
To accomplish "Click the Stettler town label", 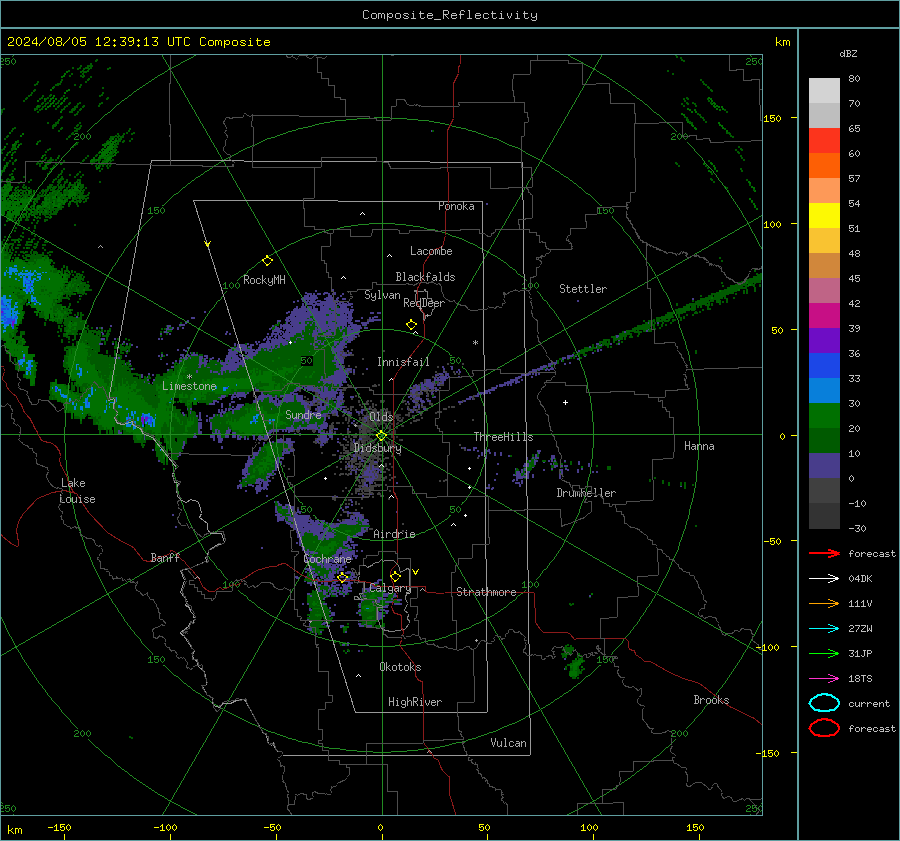I will [583, 289].
